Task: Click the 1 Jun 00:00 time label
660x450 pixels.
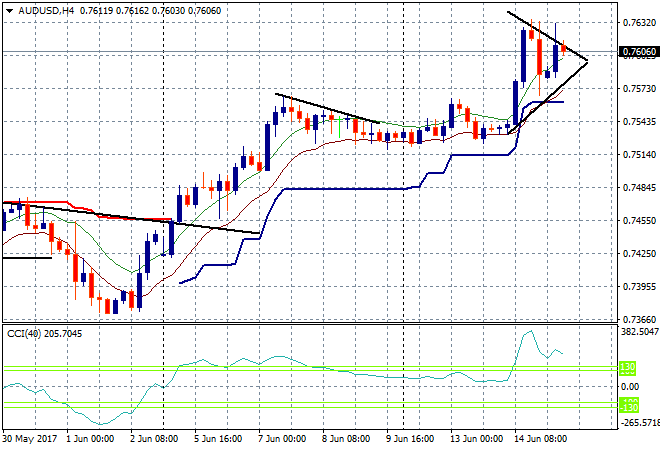Action: [90, 439]
